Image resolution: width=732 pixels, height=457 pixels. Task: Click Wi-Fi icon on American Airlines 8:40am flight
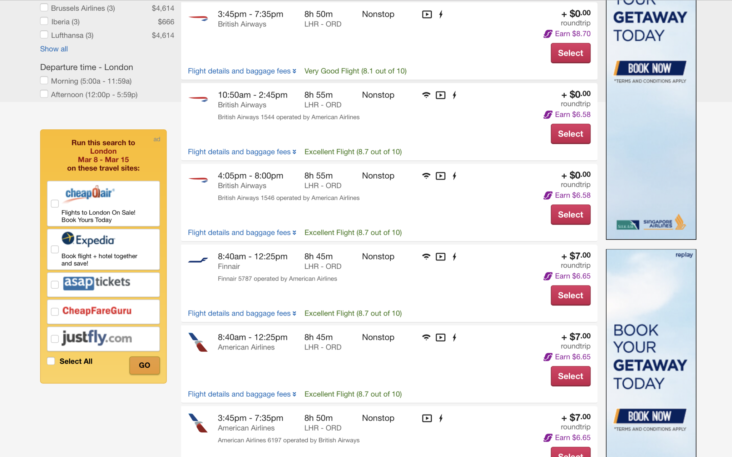[x=426, y=337]
